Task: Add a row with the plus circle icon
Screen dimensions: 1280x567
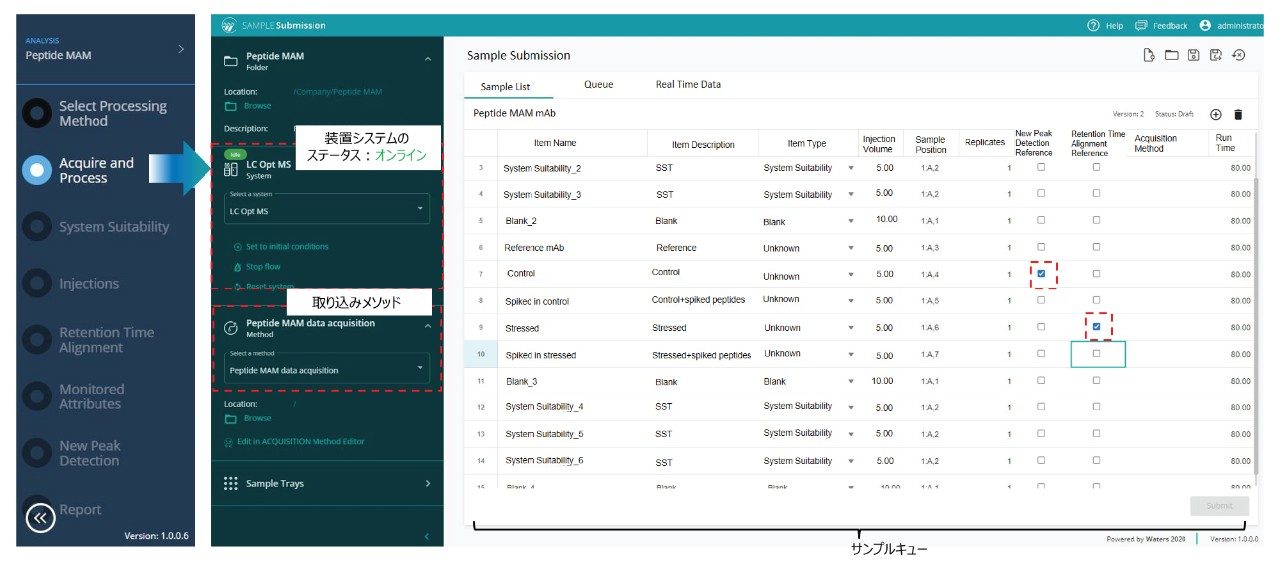Action: click(1216, 115)
